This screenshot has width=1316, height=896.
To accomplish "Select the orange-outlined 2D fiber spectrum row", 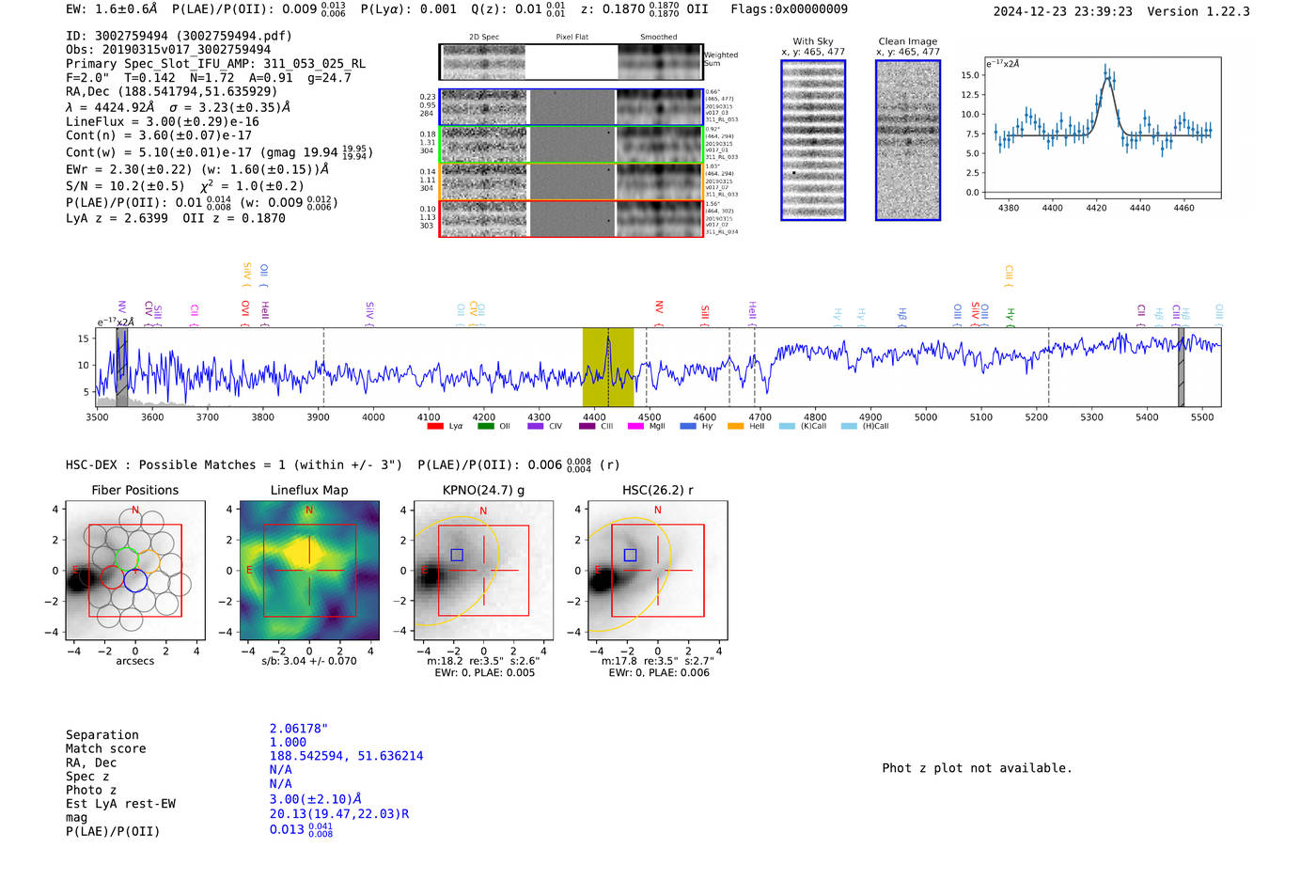I will click(x=571, y=181).
